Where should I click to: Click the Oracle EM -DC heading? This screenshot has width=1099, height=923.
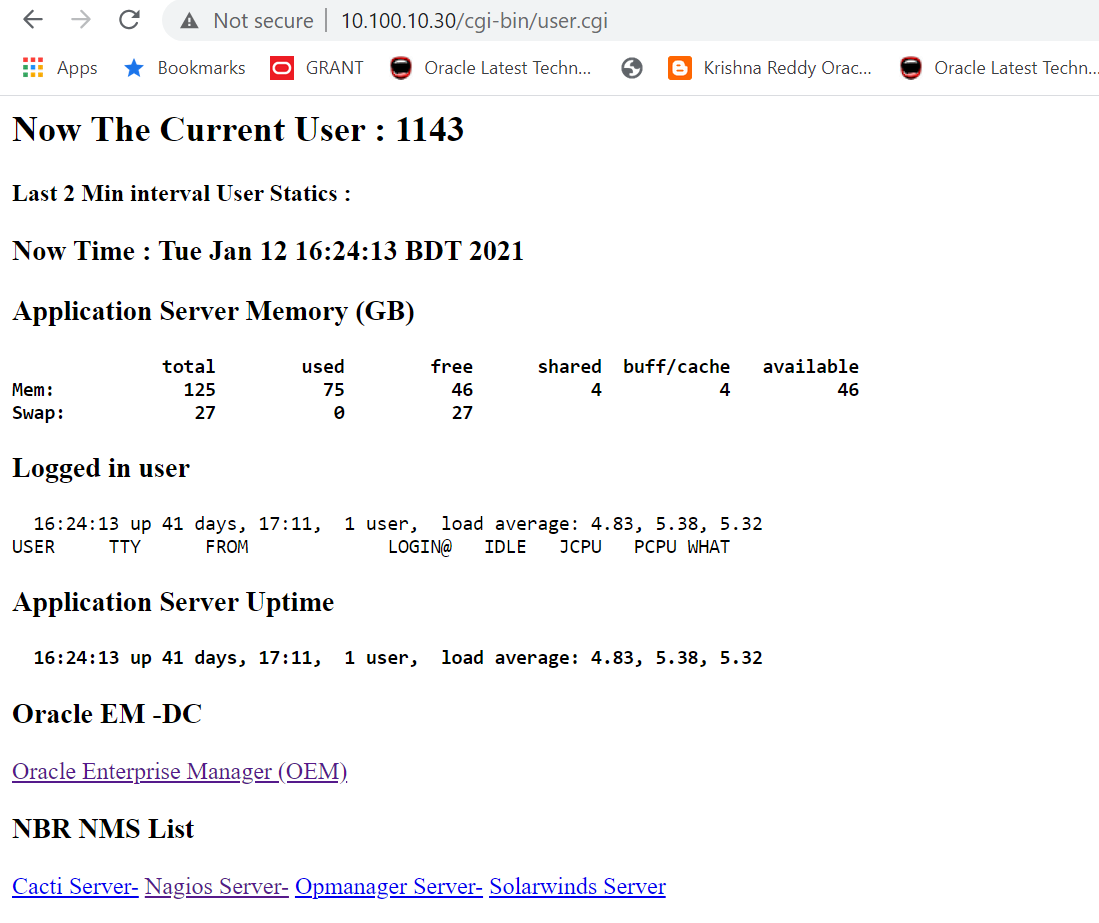[107, 714]
